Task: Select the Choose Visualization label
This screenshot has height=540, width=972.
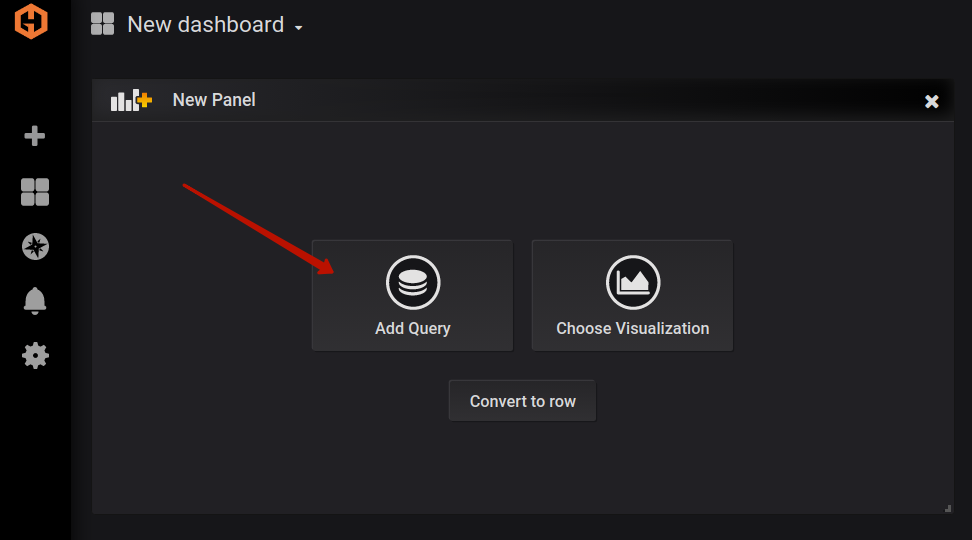Action: (633, 329)
